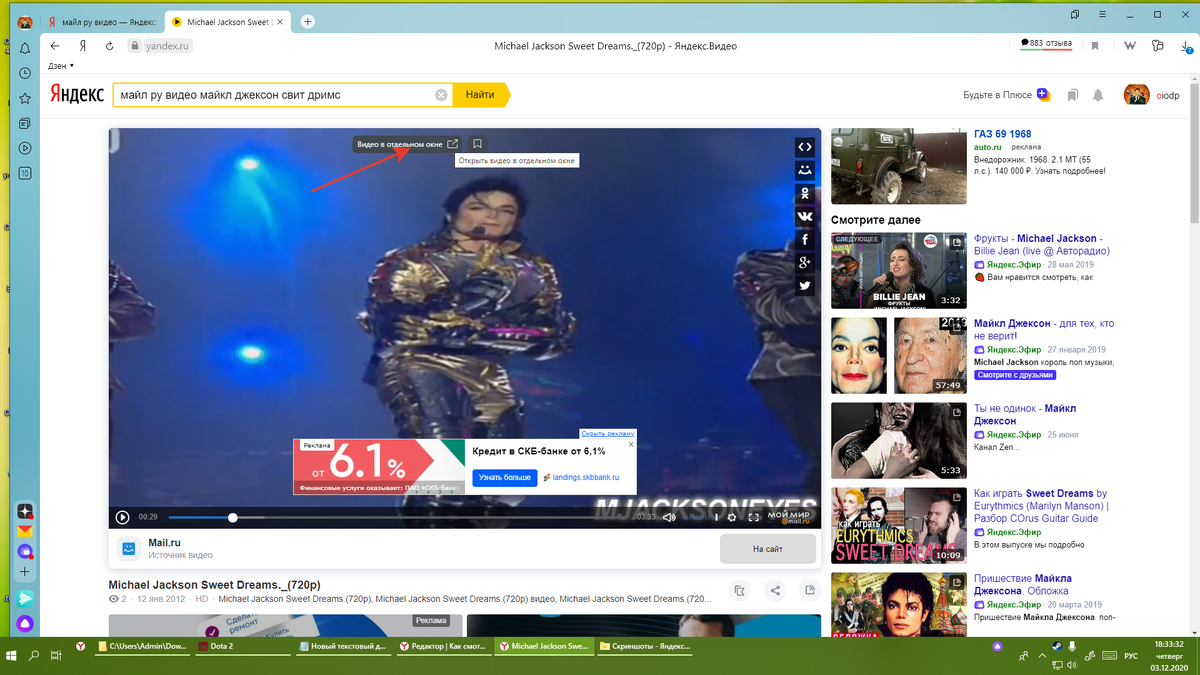1200x675 pixels.
Task: Open 'Пришествие Майкла Джексона' video link
Action: click(x=1023, y=584)
